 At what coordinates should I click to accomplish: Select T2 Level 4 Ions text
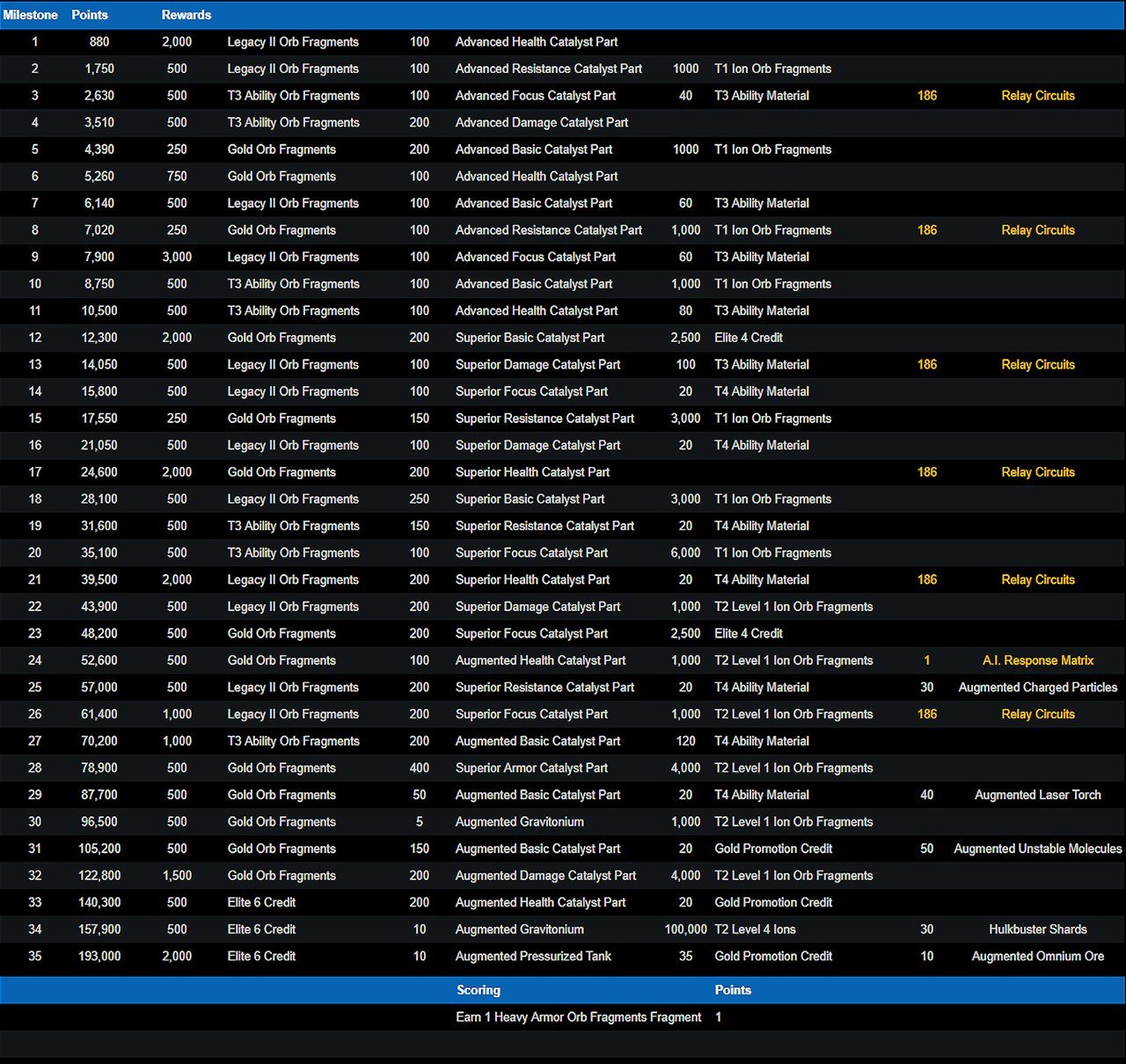pos(755,929)
